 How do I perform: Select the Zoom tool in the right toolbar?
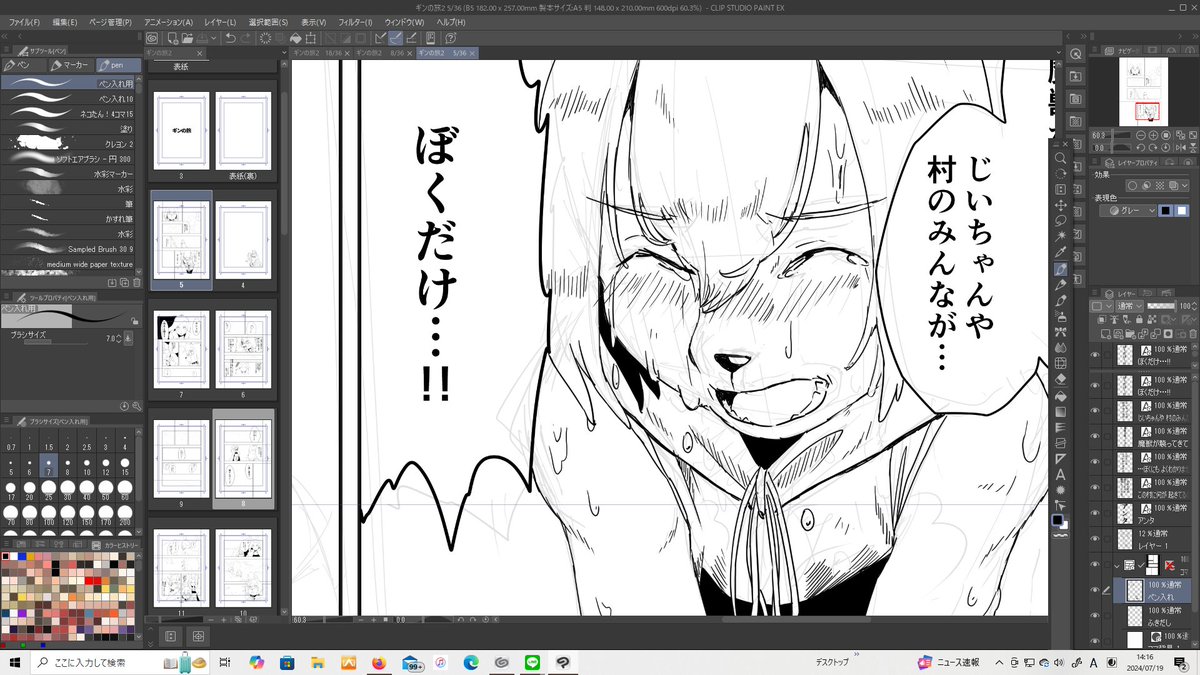tap(1062, 157)
